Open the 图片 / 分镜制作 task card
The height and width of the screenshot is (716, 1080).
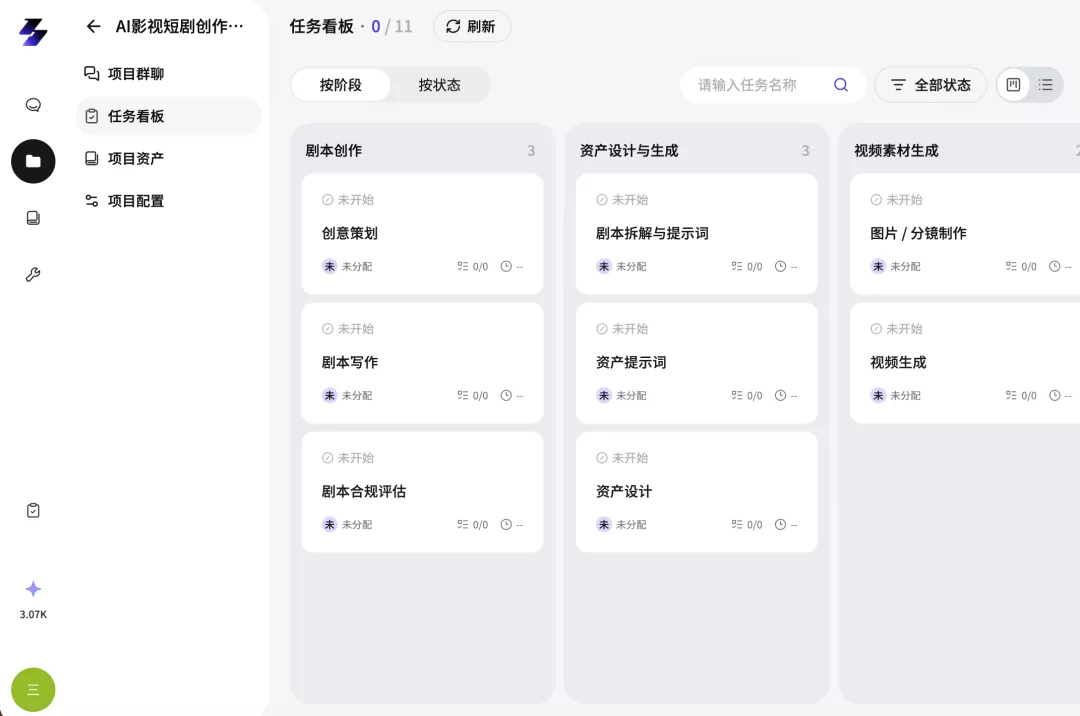click(x=965, y=234)
